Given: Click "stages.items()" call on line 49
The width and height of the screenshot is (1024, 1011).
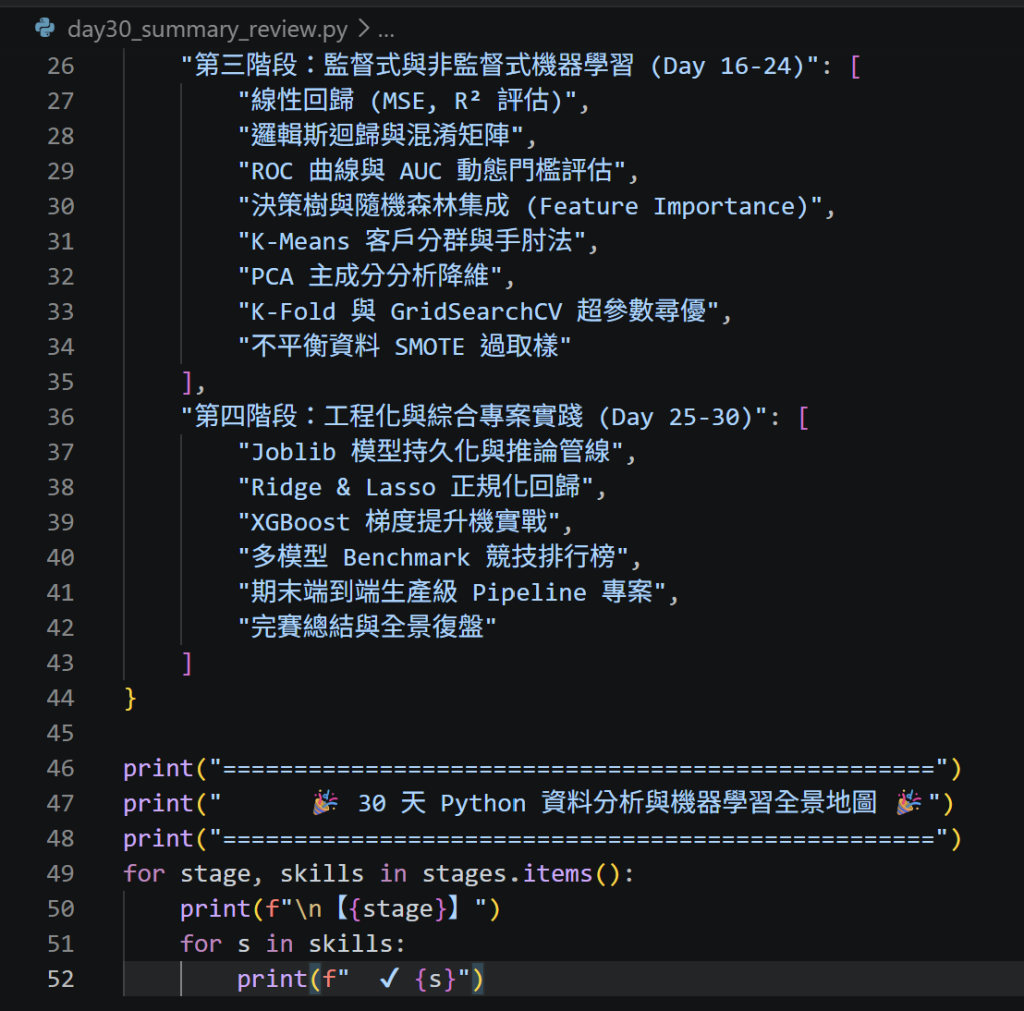Looking at the screenshot, I should 520,874.
